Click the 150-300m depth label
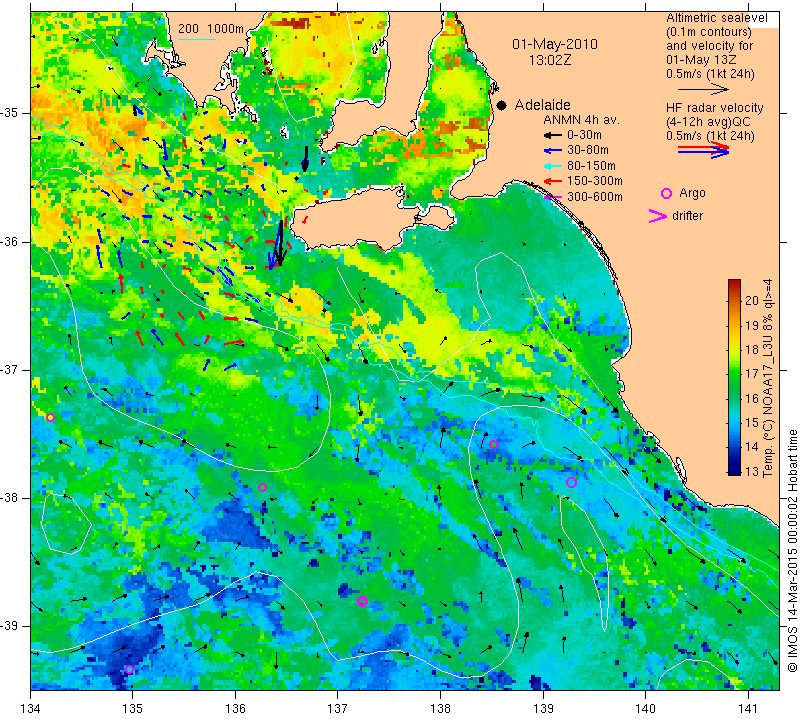 click(595, 181)
